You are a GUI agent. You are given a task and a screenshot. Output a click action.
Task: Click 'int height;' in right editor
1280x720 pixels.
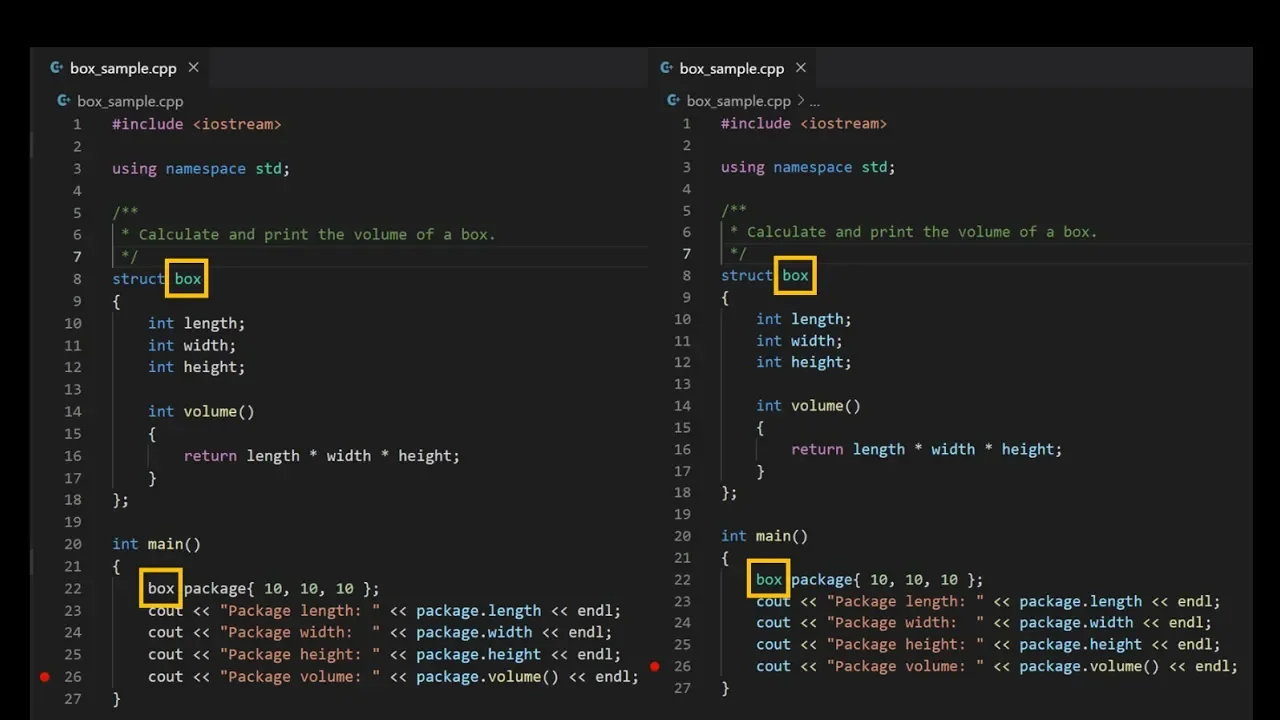click(x=804, y=362)
